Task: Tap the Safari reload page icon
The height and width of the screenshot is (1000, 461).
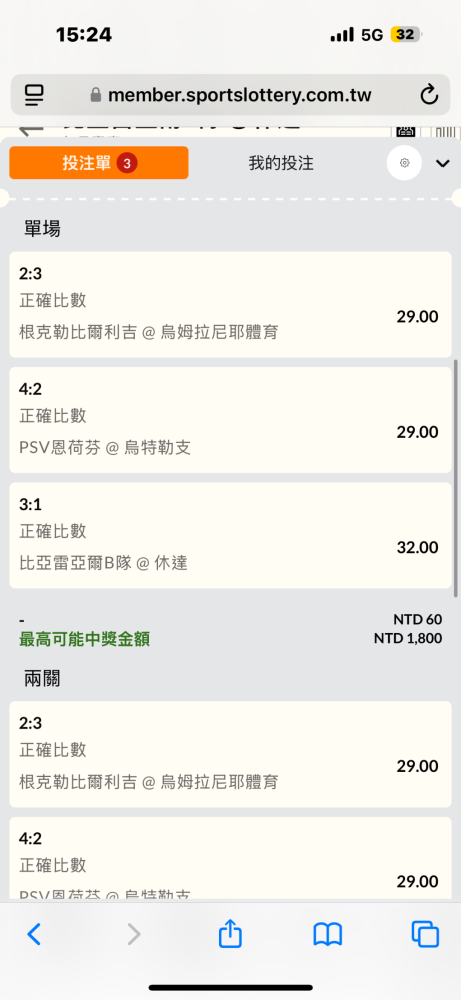Action: point(429,95)
